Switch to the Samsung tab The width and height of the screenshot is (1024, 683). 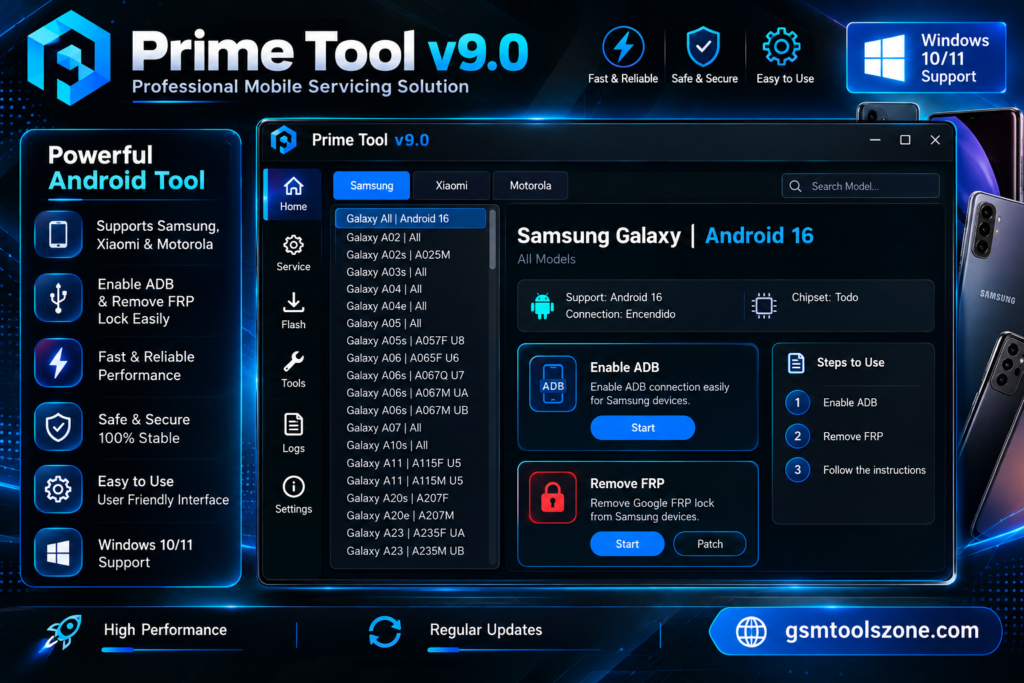372,185
